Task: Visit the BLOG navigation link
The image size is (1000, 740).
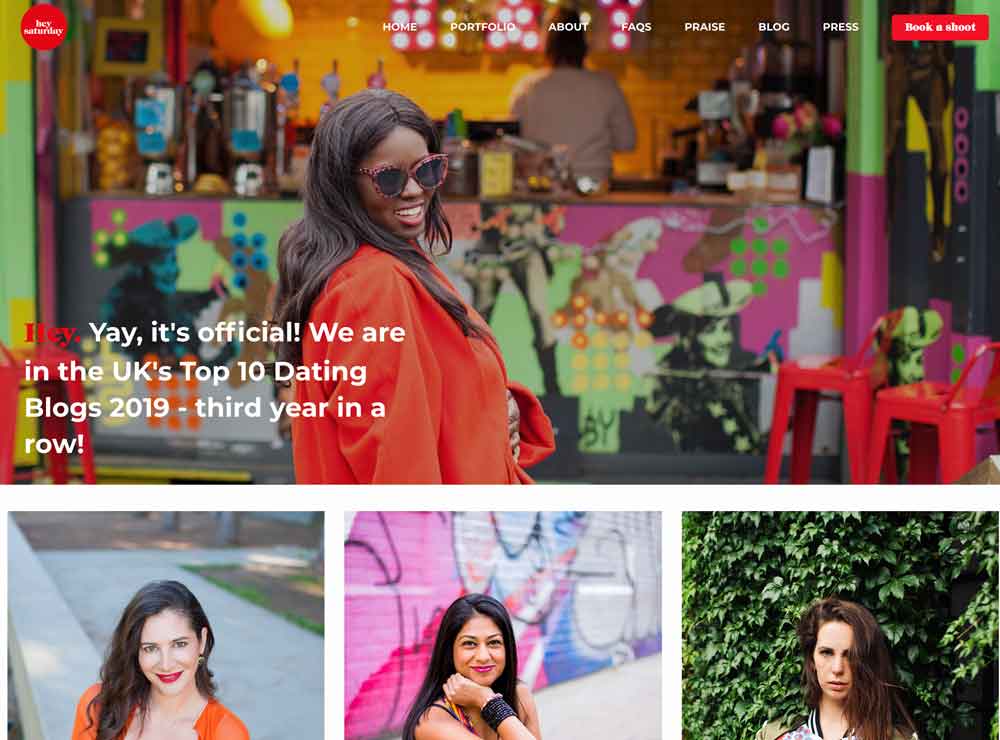Action: pyautogui.click(x=774, y=27)
